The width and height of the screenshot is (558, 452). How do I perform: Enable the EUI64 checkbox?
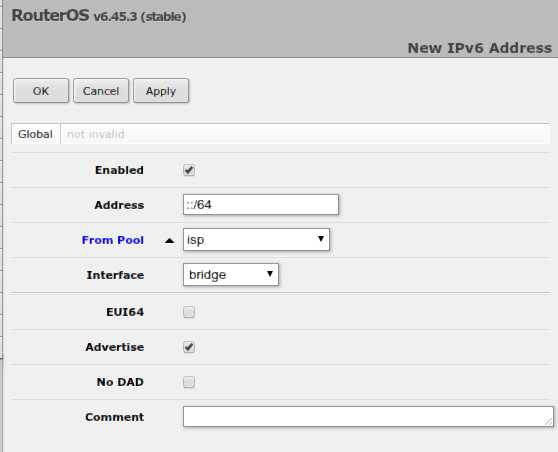click(189, 312)
